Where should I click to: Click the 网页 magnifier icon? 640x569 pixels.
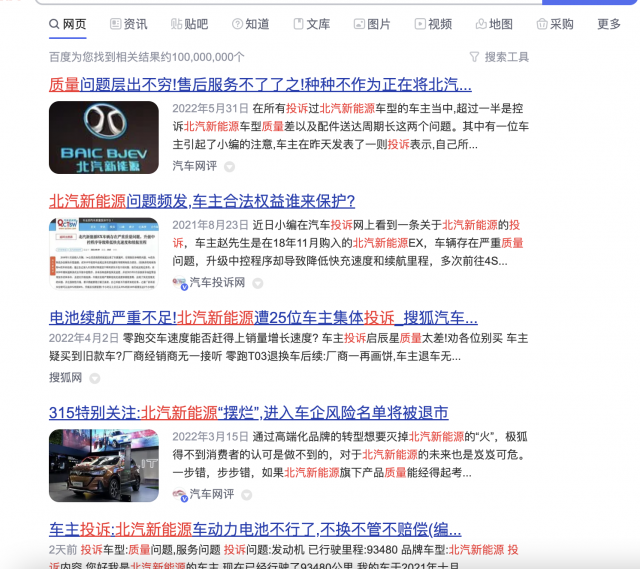pos(54,24)
